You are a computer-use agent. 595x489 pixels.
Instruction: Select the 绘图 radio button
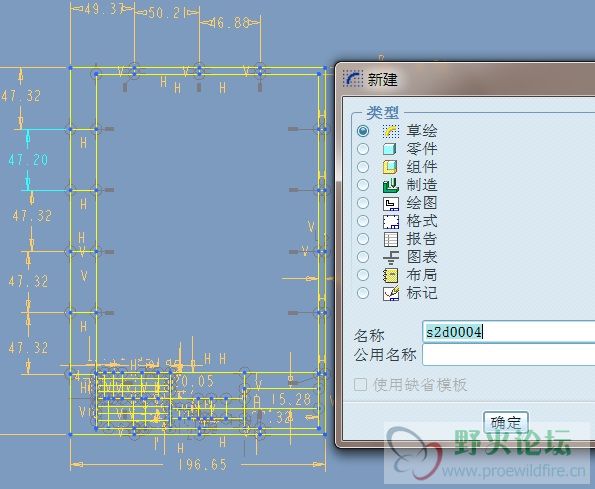[x=363, y=203]
